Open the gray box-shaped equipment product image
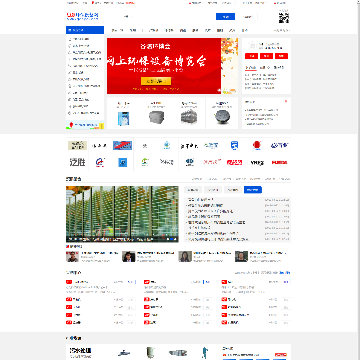 pos(156,117)
